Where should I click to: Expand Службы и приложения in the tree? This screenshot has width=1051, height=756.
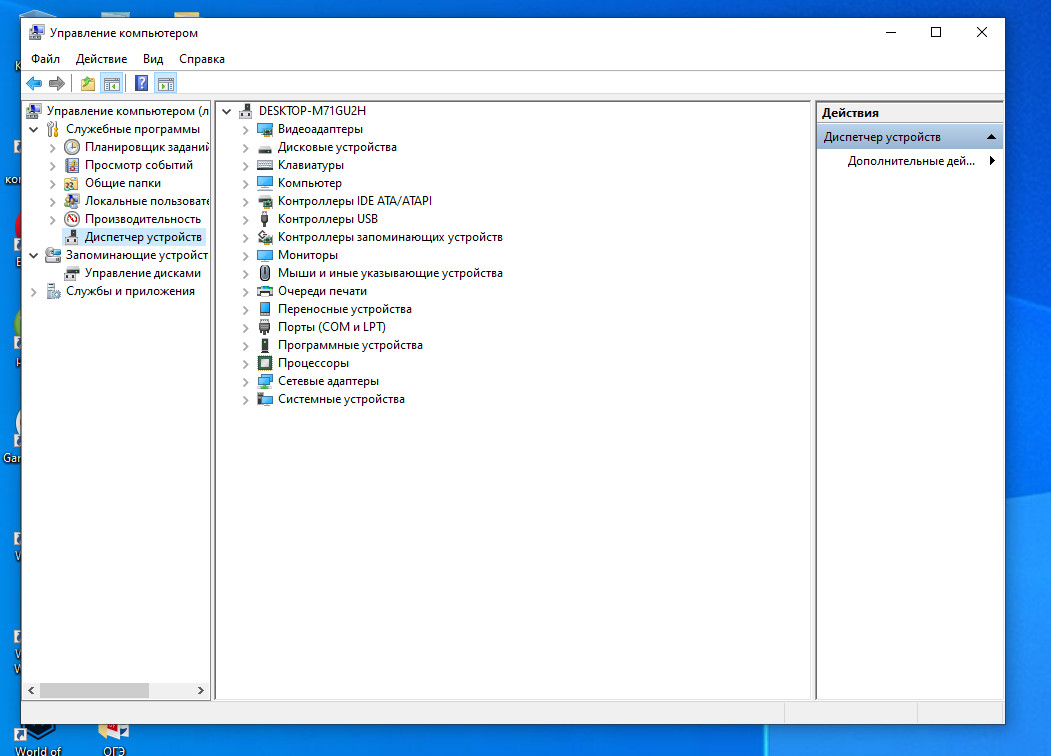(x=34, y=291)
